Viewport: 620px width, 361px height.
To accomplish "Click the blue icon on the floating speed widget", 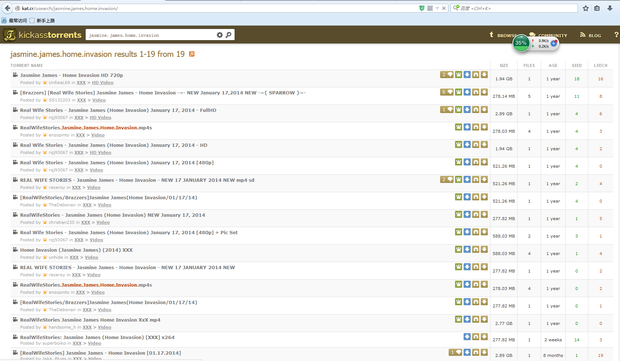I will [554, 43].
